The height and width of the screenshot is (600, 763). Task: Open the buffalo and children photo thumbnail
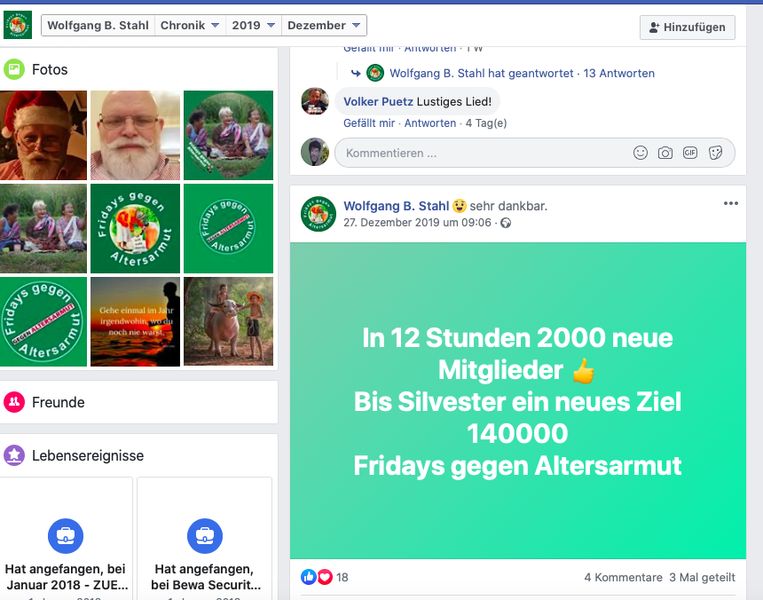pyautogui.click(x=228, y=322)
